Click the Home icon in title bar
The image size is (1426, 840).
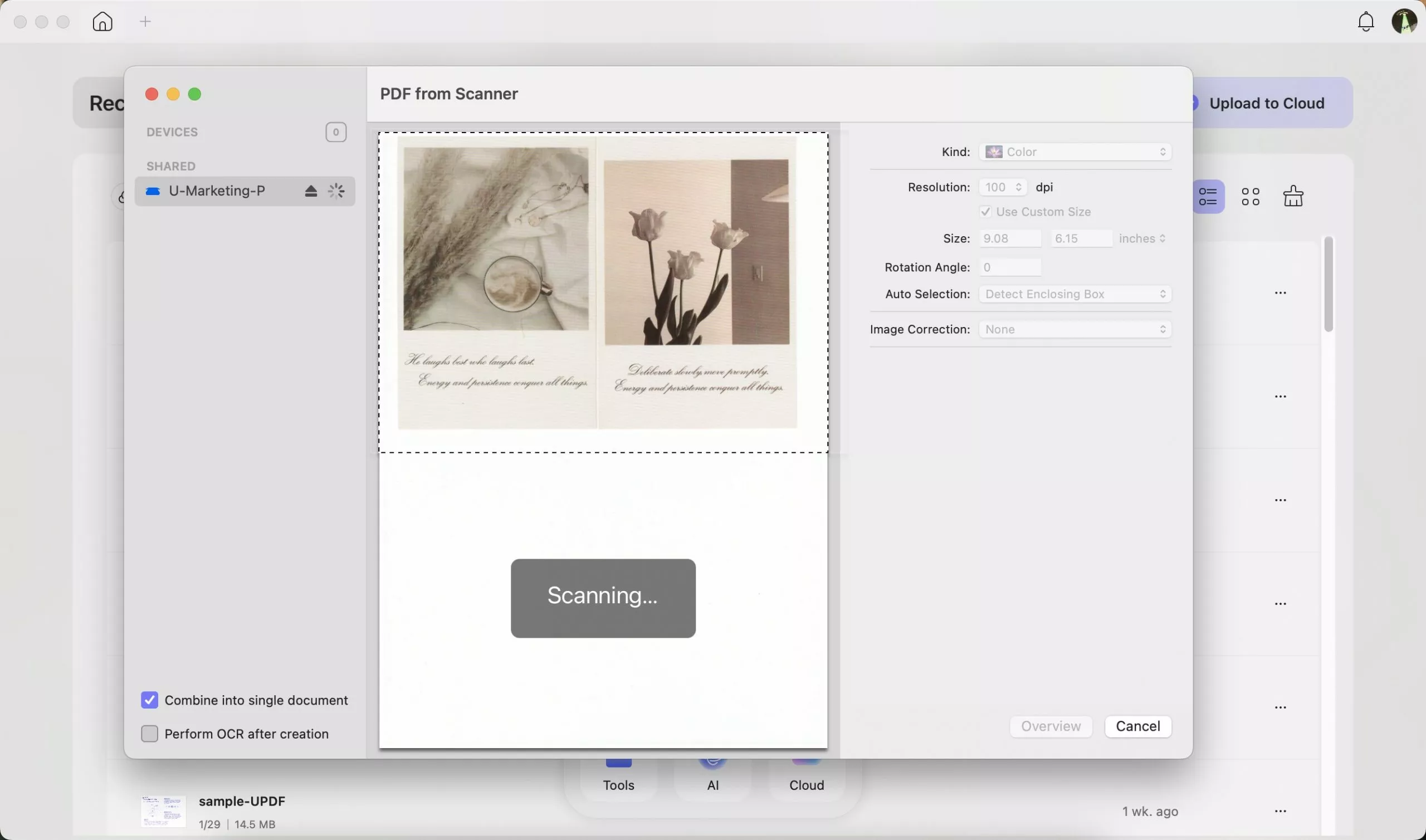(x=102, y=22)
